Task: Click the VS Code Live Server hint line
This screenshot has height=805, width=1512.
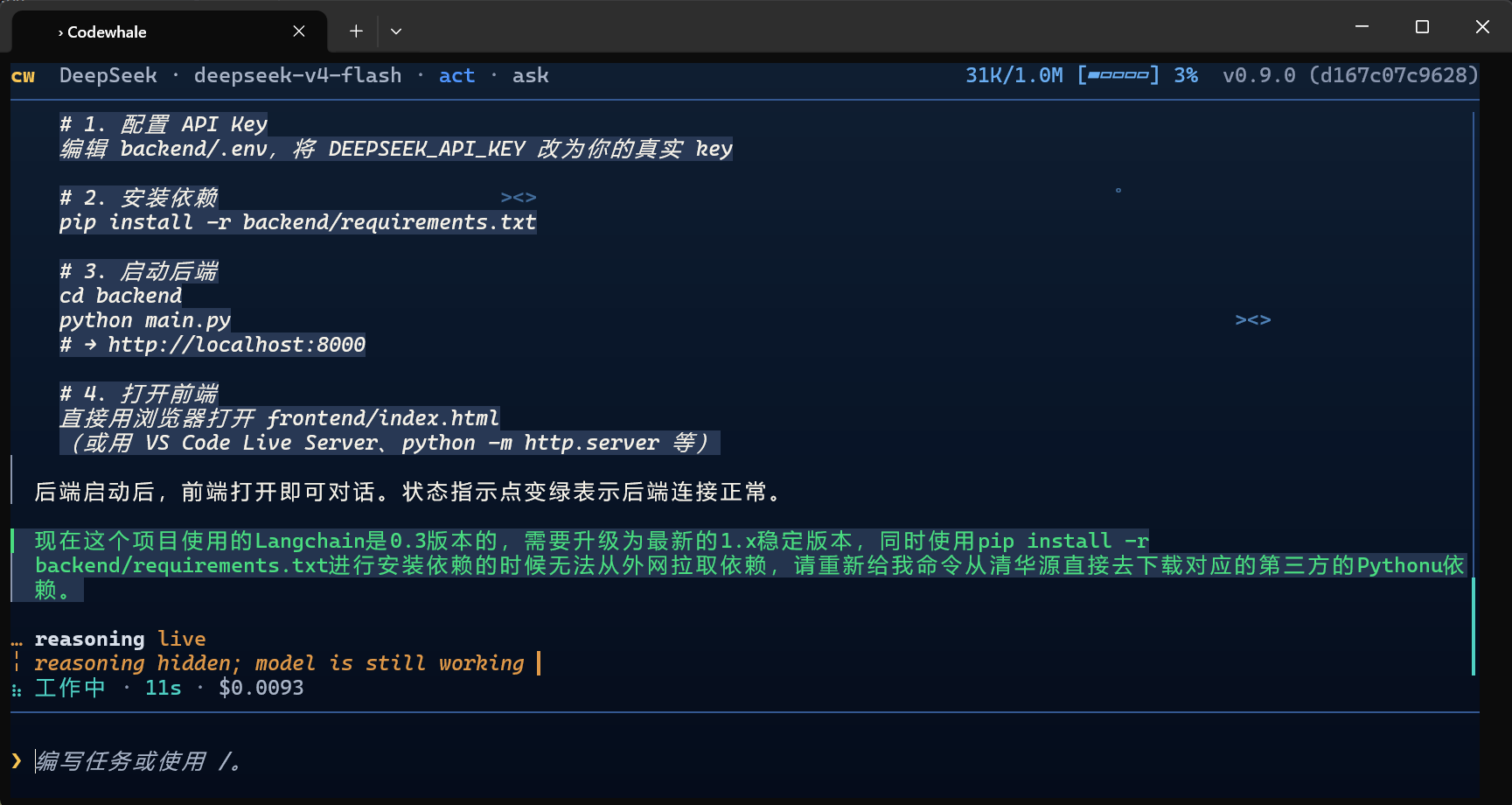Action: pyautogui.click(x=390, y=443)
